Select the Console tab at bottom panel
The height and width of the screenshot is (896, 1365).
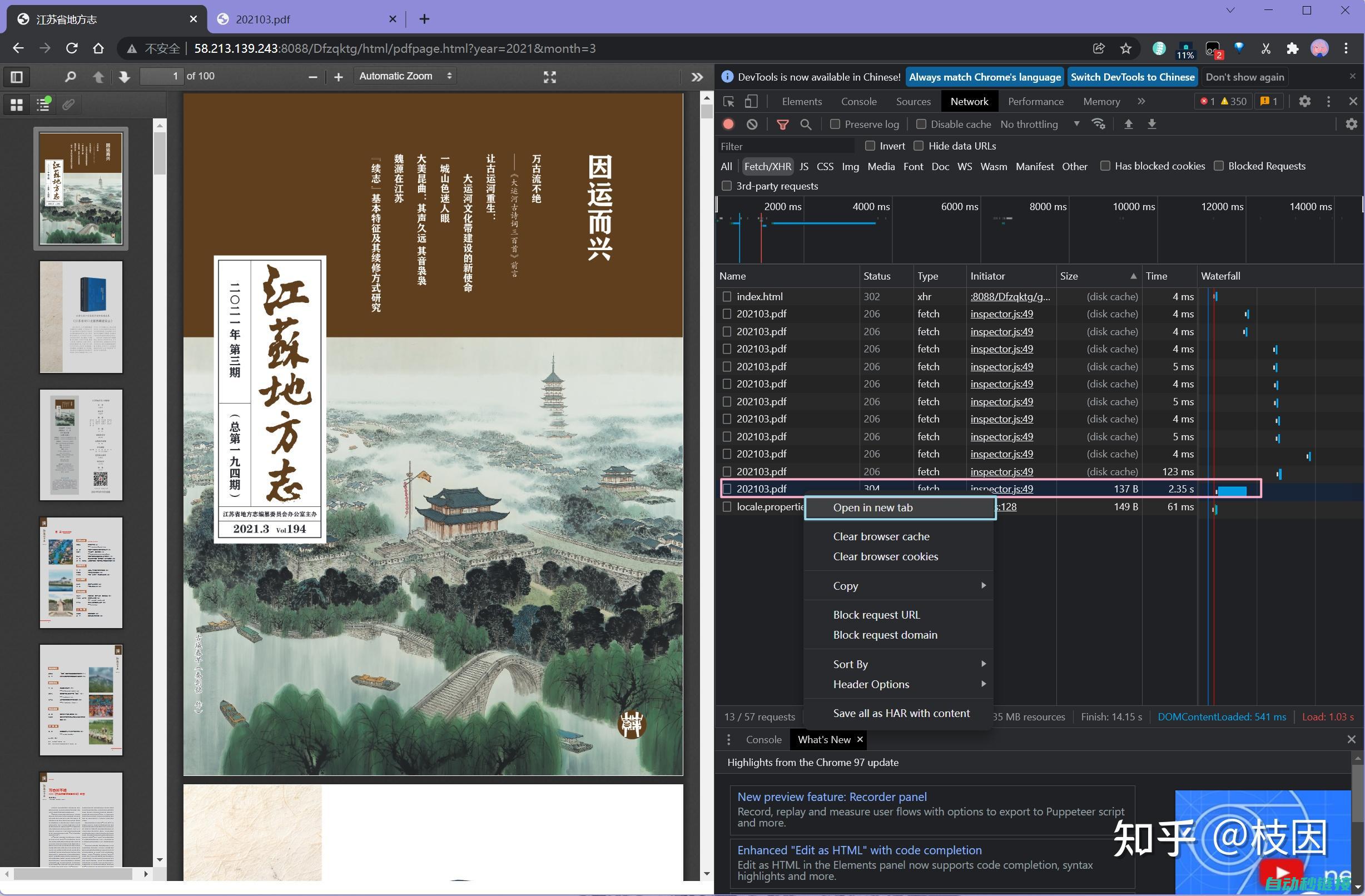764,739
